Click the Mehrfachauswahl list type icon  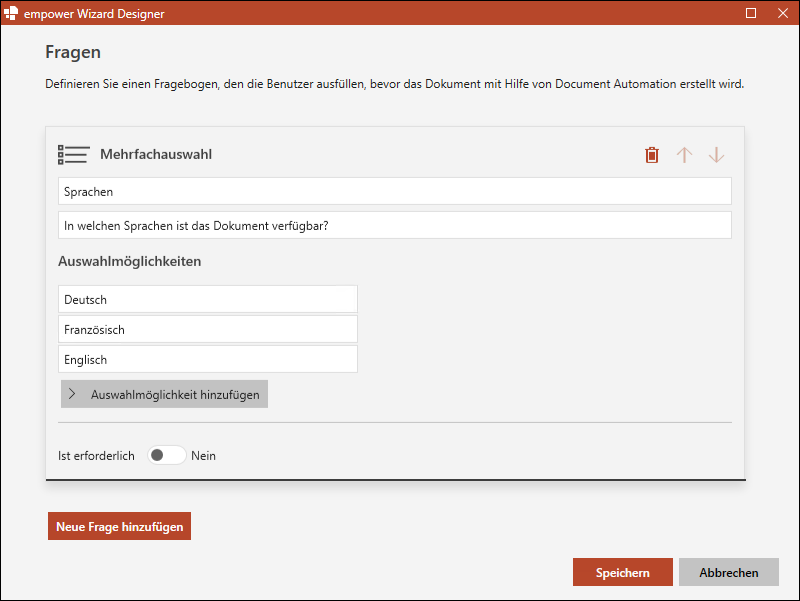point(73,155)
